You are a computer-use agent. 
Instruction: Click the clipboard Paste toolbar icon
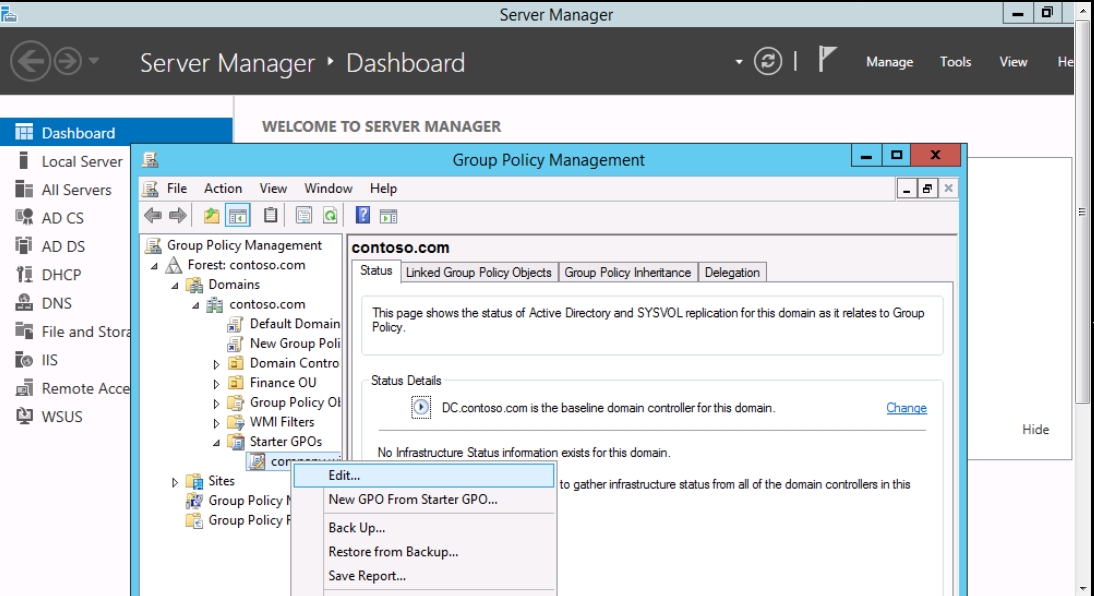[271, 216]
